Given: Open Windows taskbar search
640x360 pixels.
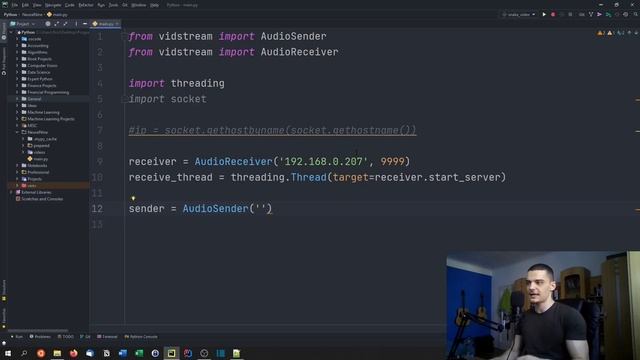Looking at the screenshot, I should click(24, 353).
